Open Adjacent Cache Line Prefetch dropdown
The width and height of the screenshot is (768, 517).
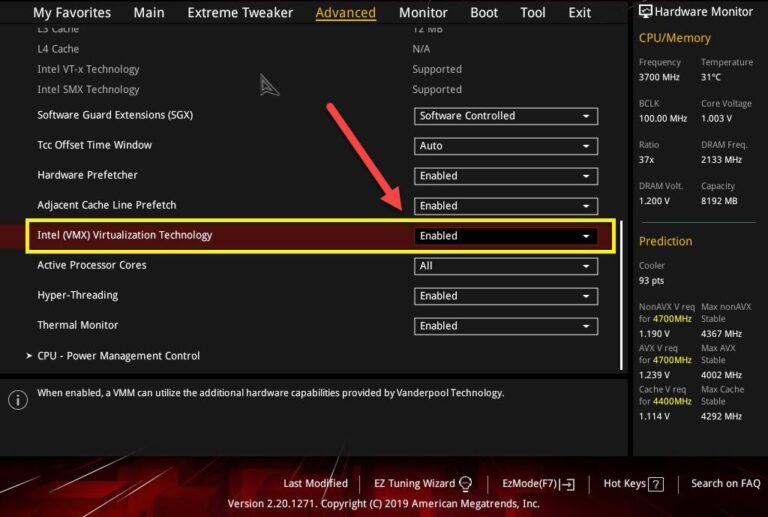pos(506,206)
